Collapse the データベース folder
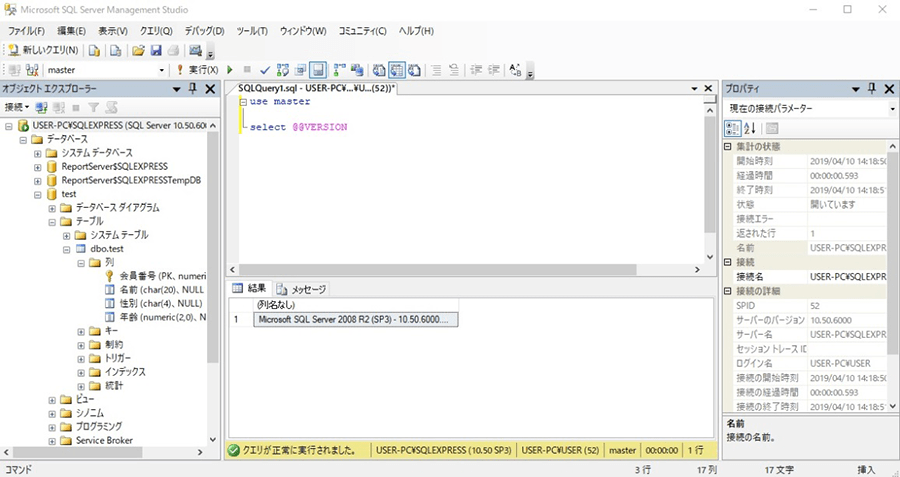Screen dimensions: 900x477 pos(22,139)
